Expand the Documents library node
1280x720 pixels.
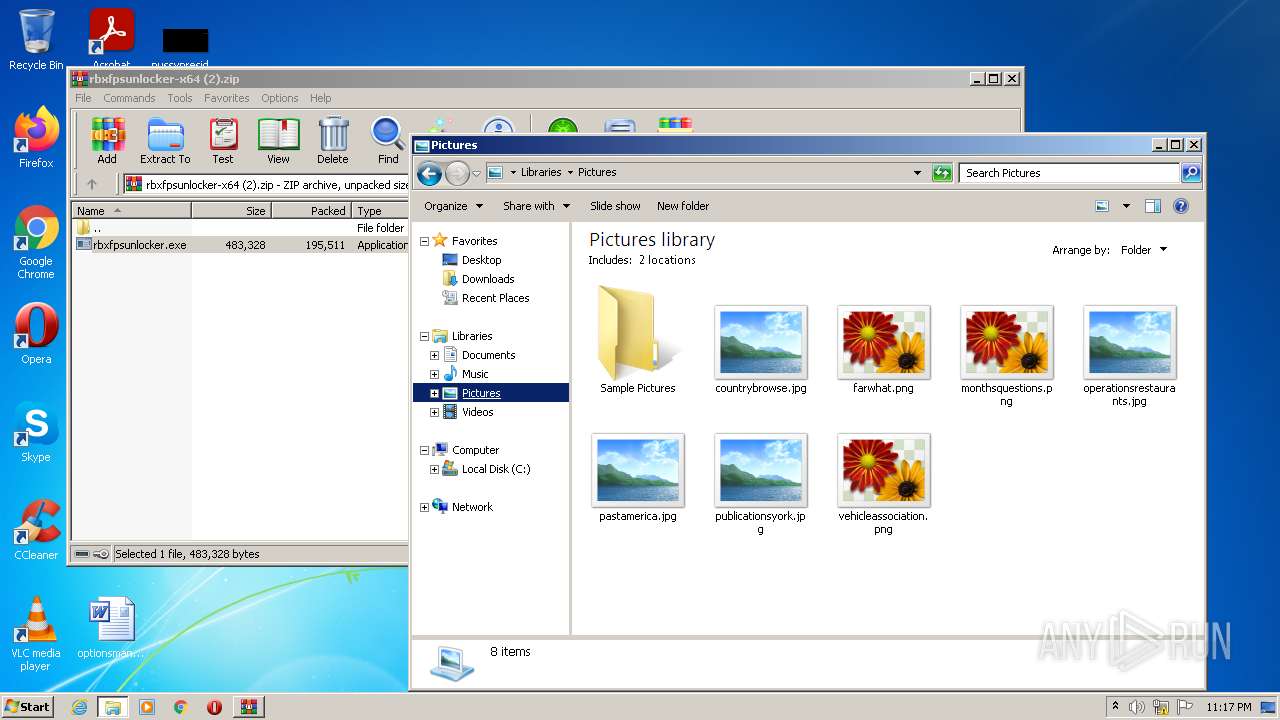(434, 355)
